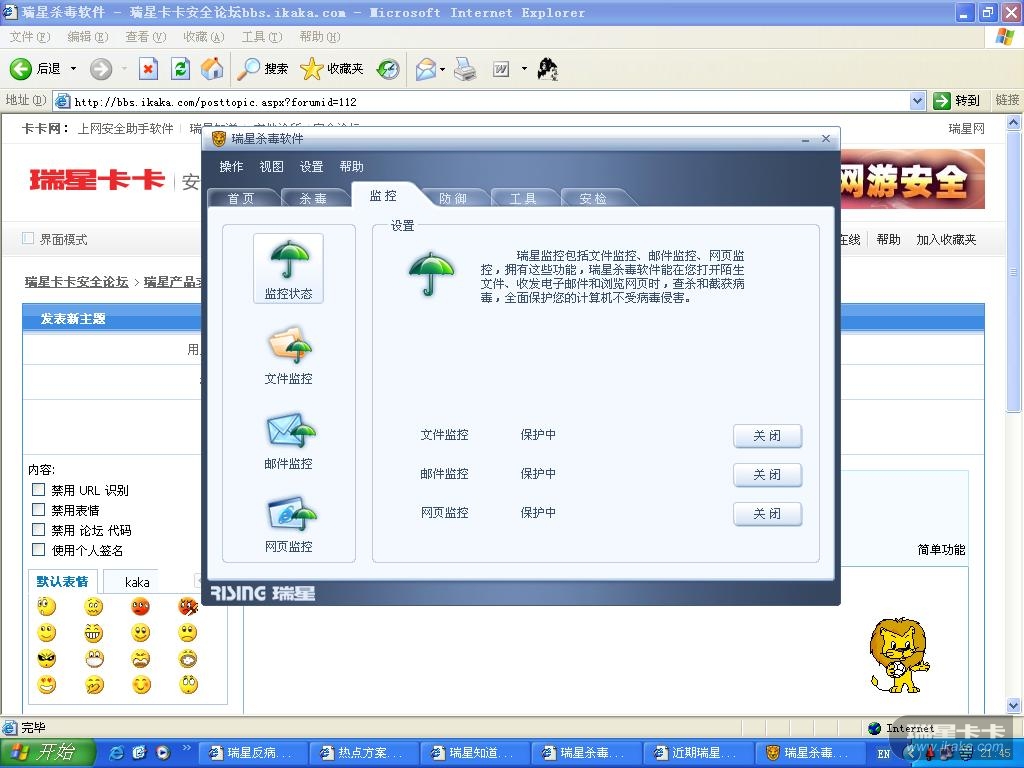This screenshot has height=768, width=1024.
Task: Open the 帮助 menu in Rising
Action: pyautogui.click(x=351, y=167)
